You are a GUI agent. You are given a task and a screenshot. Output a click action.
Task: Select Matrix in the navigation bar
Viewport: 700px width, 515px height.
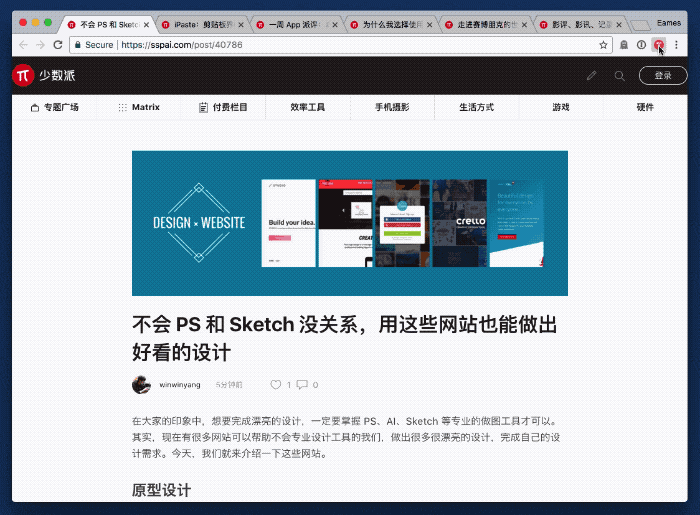[139, 107]
